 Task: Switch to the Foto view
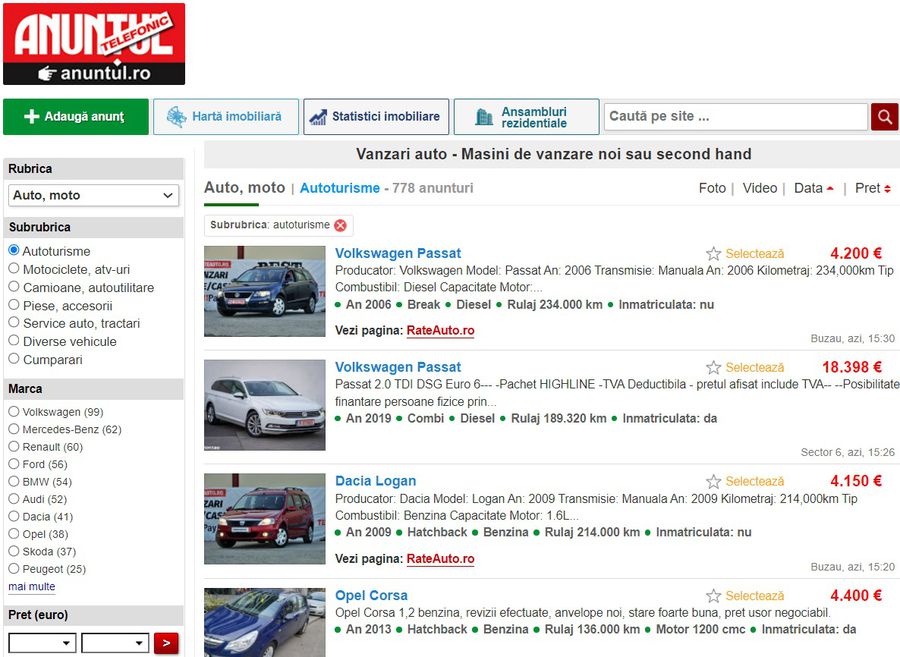(x=713, y=188)
